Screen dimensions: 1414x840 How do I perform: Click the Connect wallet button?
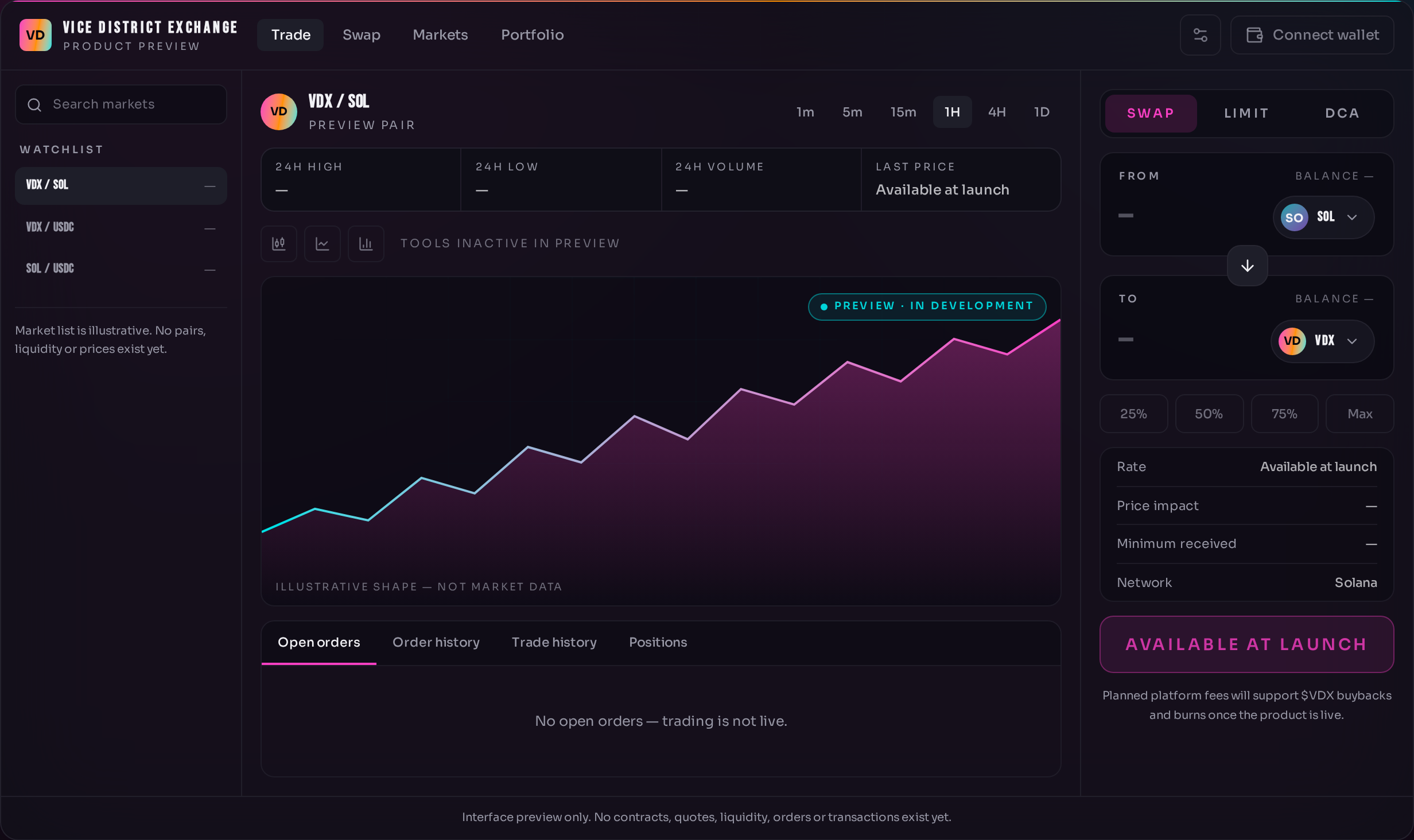click(x=1312, y=35)
